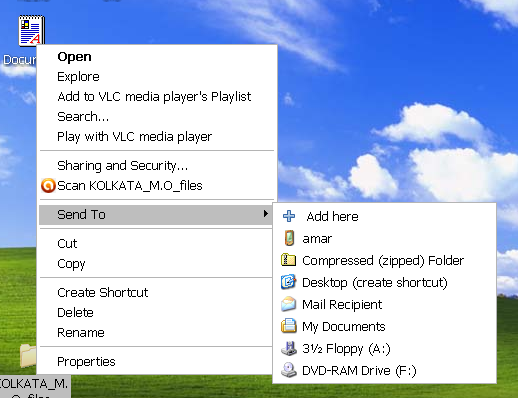Click the Desktop (create shortcut) icon
Screen dimensions: 518x398
(288, 282)
